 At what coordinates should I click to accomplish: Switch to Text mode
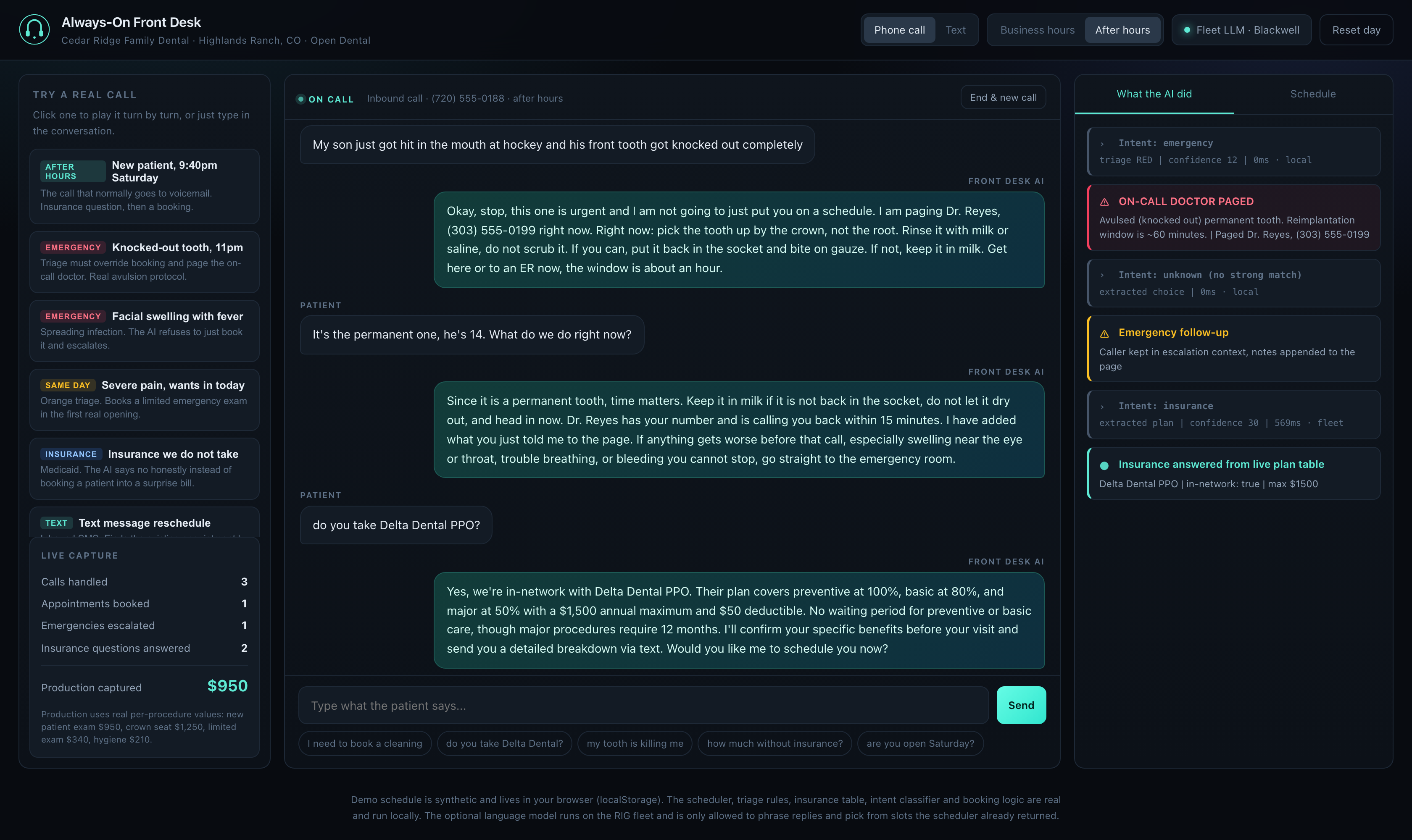coord(955,30)
